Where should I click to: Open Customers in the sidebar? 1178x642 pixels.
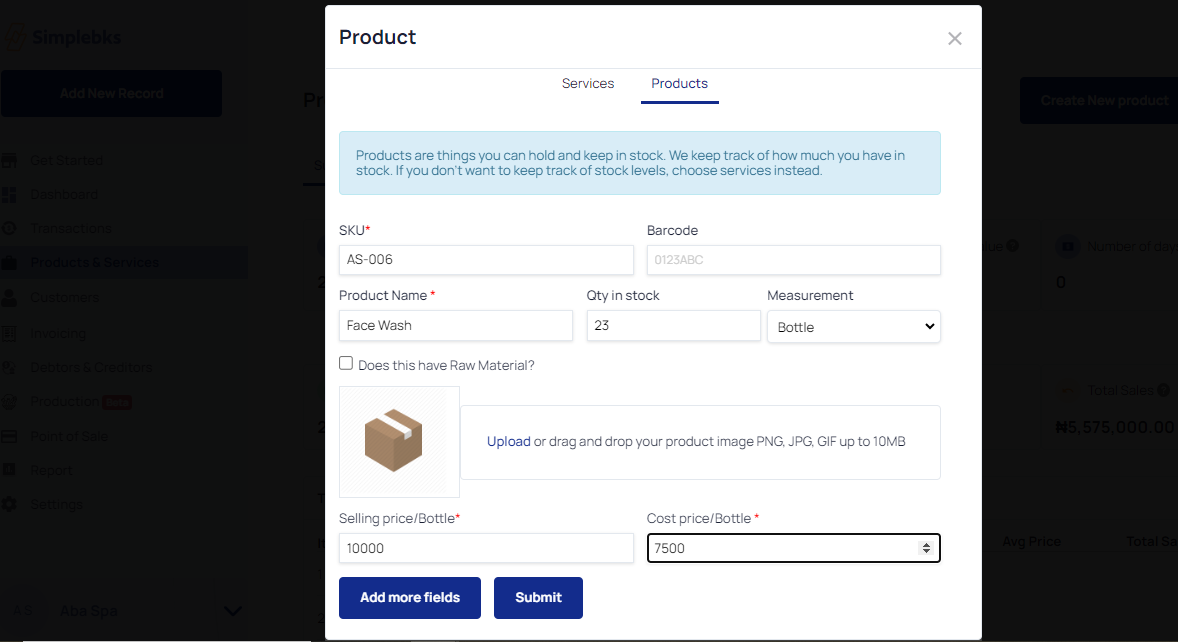click(65, 298)
